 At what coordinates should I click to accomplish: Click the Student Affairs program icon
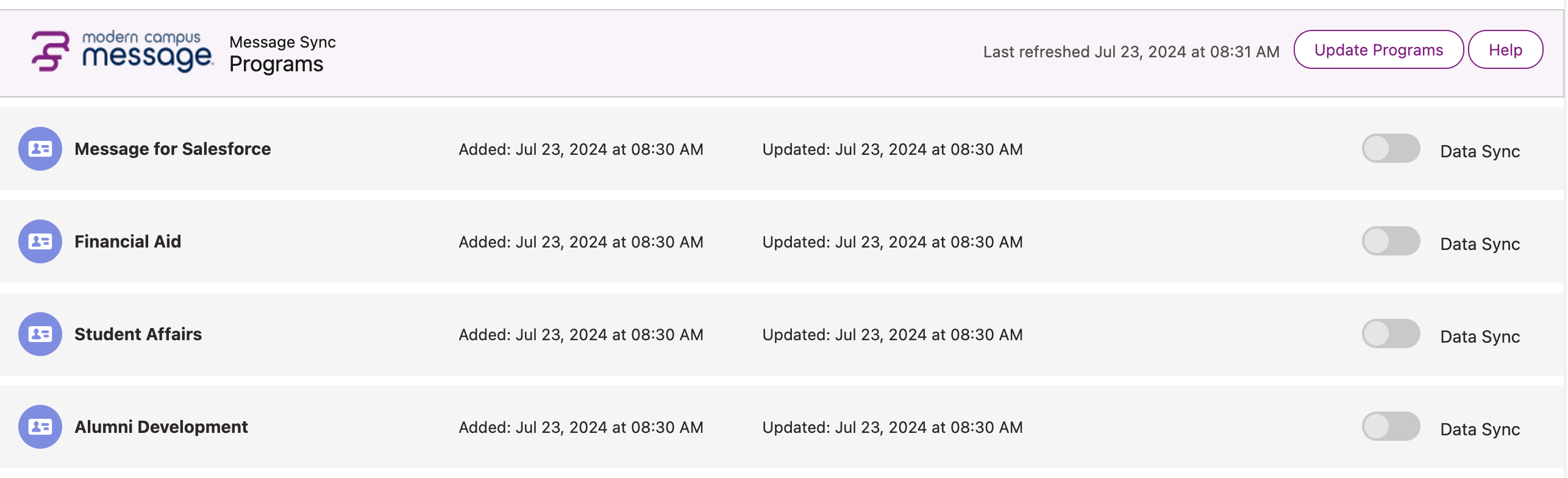40,334
